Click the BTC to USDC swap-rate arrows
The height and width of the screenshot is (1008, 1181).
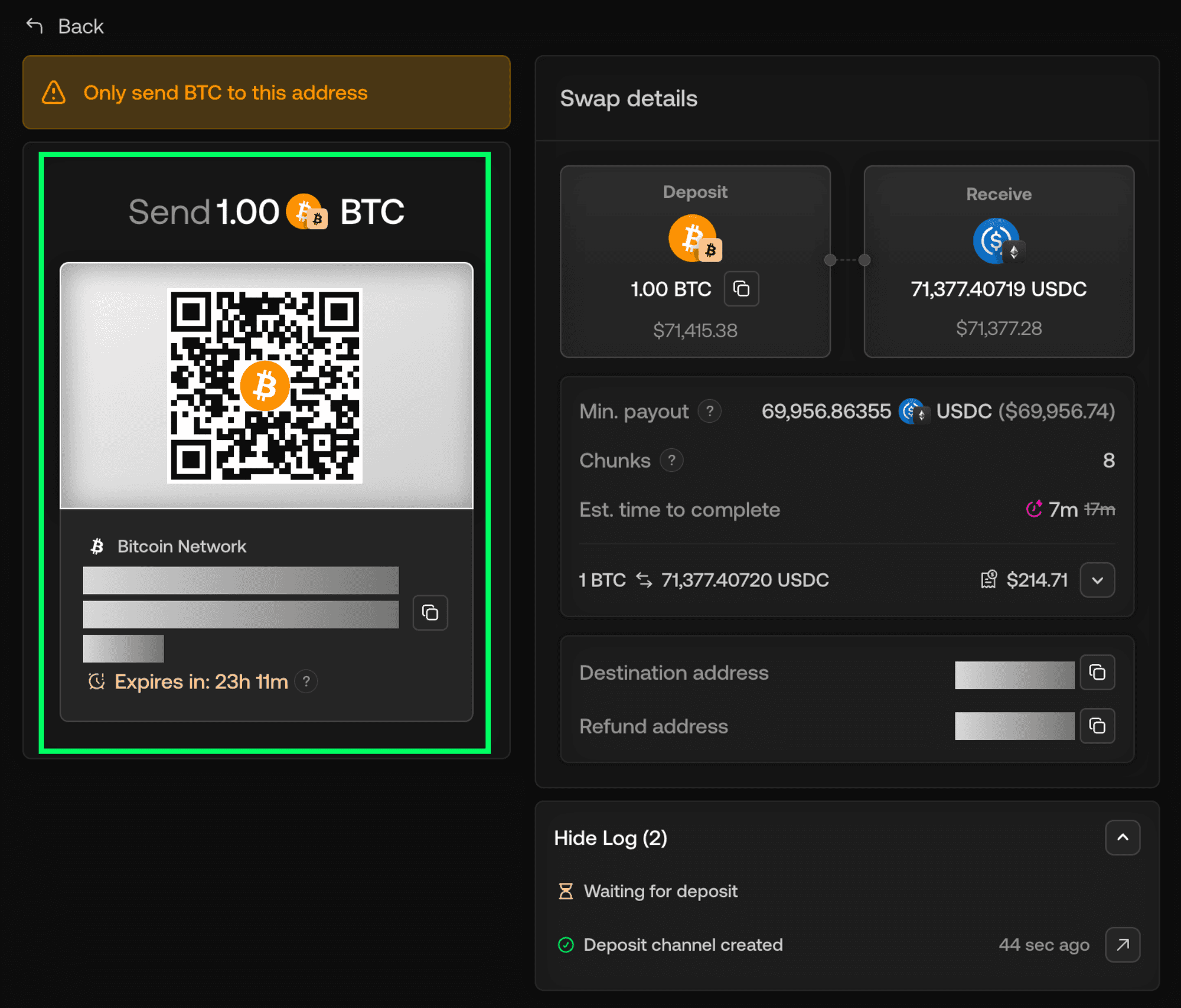pos(644,580)
